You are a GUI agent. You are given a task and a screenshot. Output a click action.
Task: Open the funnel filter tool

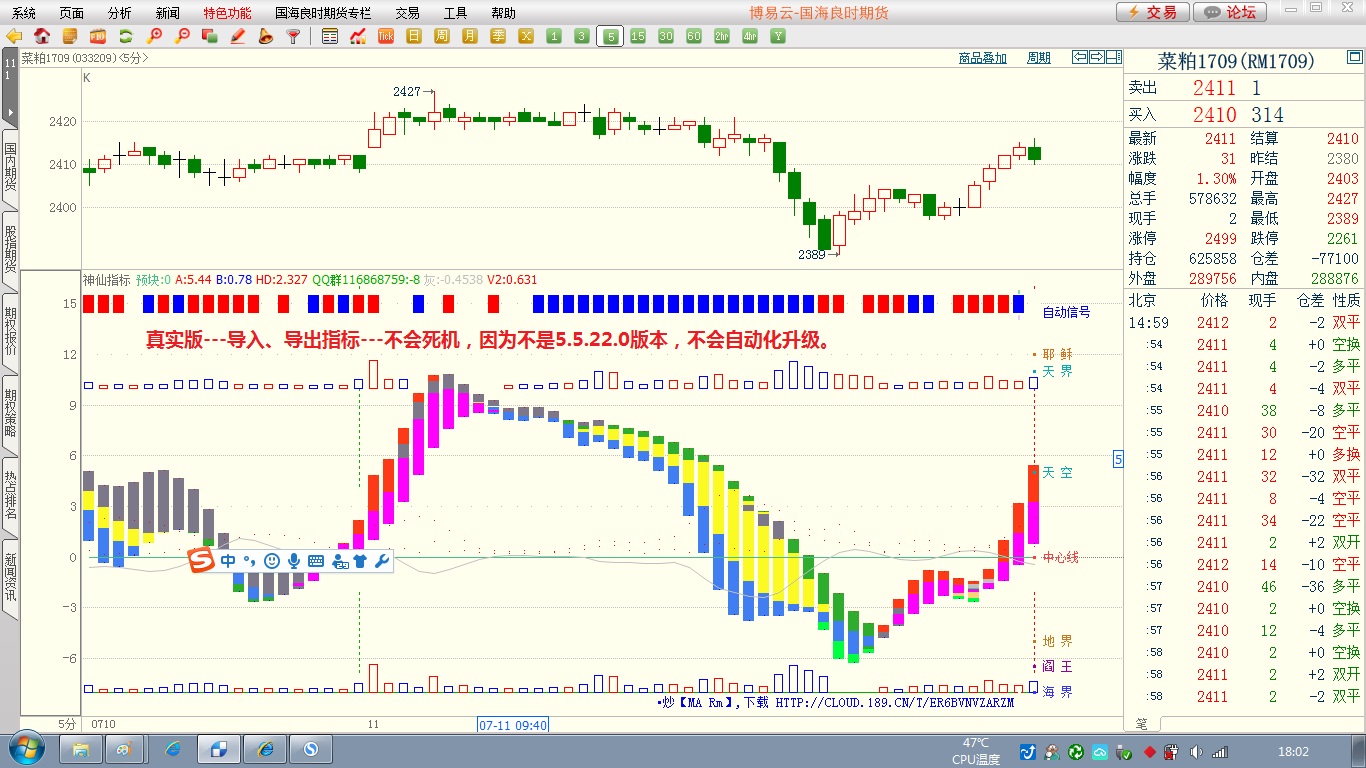pyautogui.click(x=293, y=36)
